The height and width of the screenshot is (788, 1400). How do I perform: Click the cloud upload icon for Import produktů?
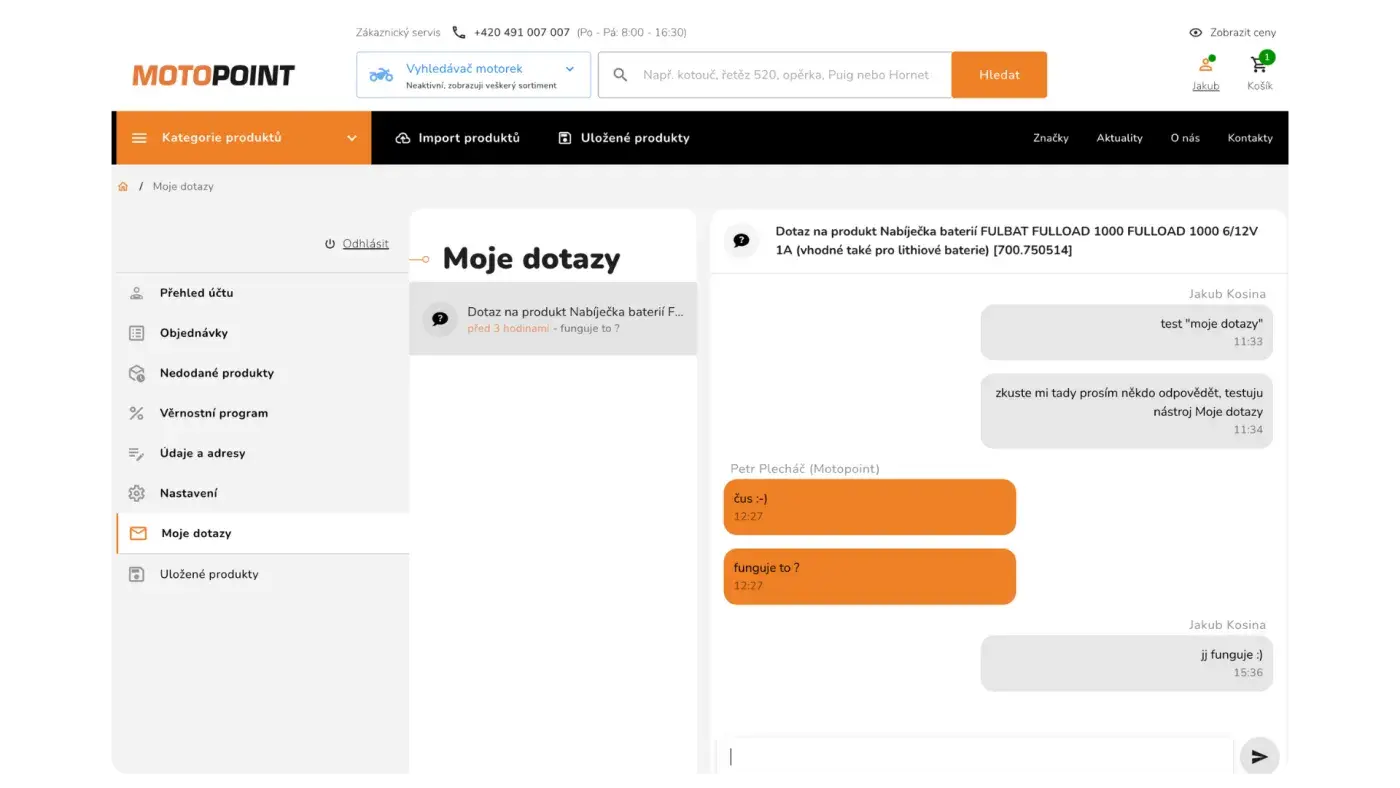[x=403, y=138]
